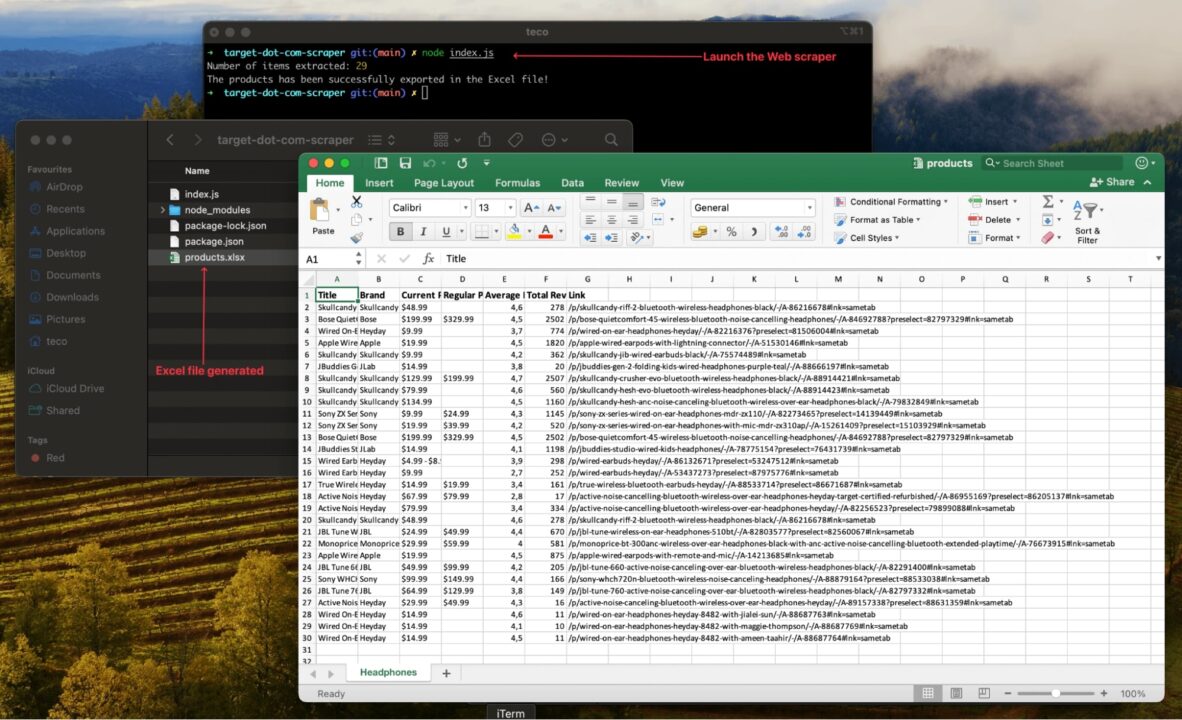Open the font size 13 dropdown
Viewport: 1182px width, 720px height.
tap(510, 207)
